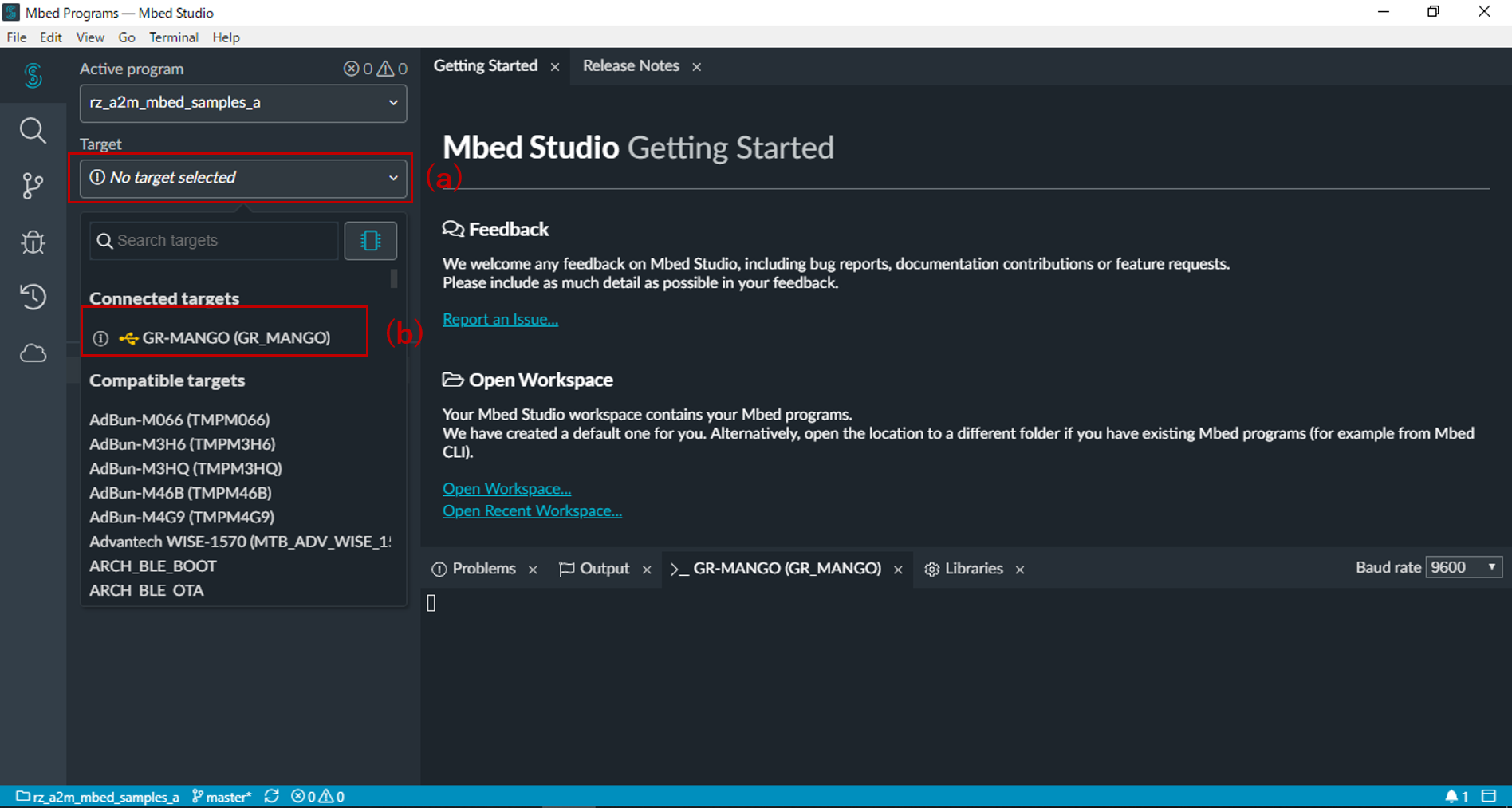The height and width of the screenshot is (808, 1512).
Task: Open the Target selection dropdown
Action: [242, 178]
